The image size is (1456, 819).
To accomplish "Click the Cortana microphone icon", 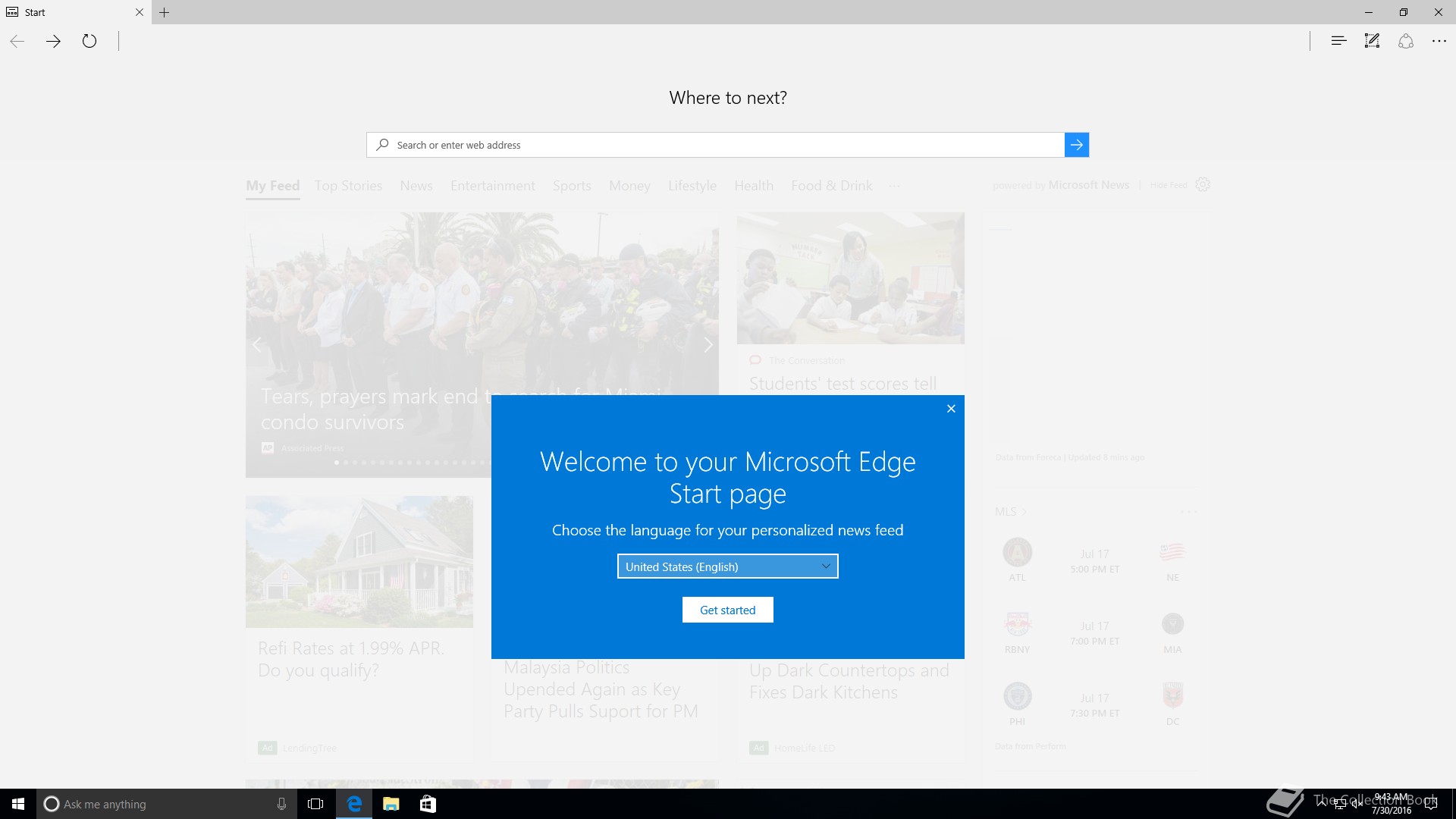I will (x=281, y=804).
